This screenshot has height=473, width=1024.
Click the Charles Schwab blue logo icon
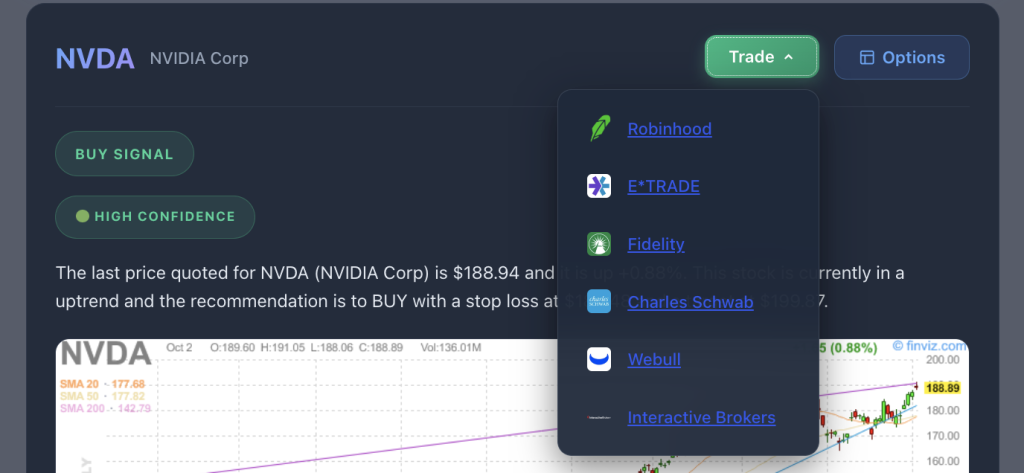coord(599,302)
